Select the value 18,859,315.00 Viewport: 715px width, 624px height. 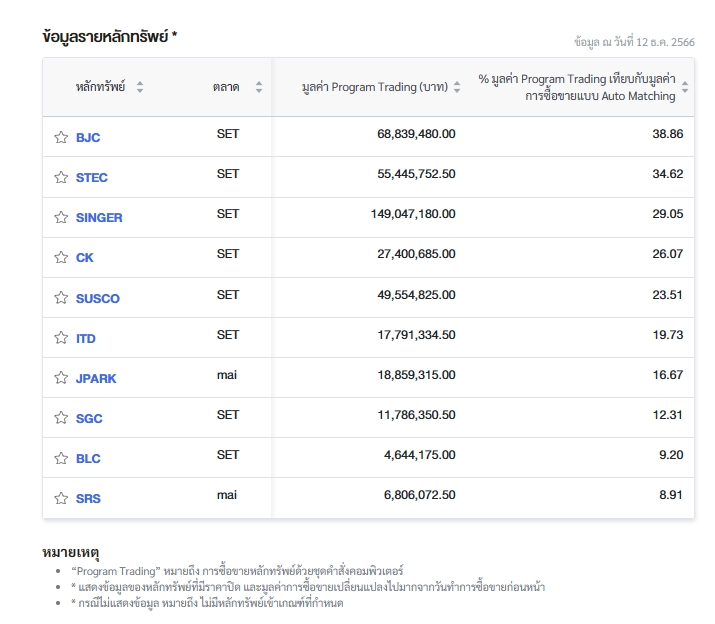416,375
